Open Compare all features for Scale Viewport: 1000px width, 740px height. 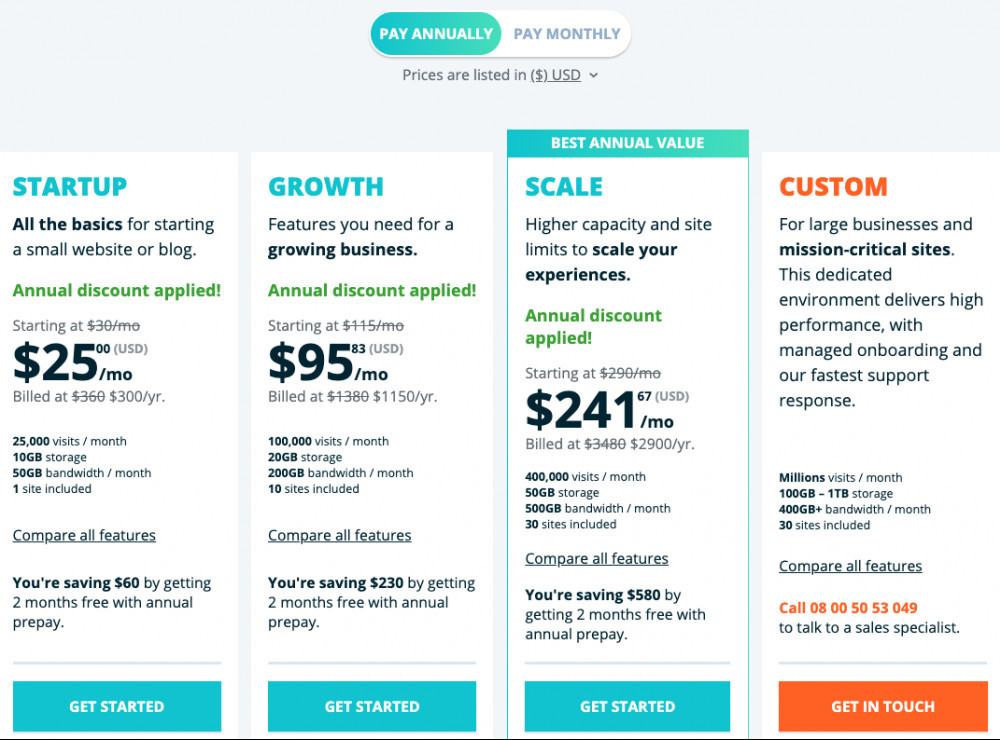click(597, 559)
